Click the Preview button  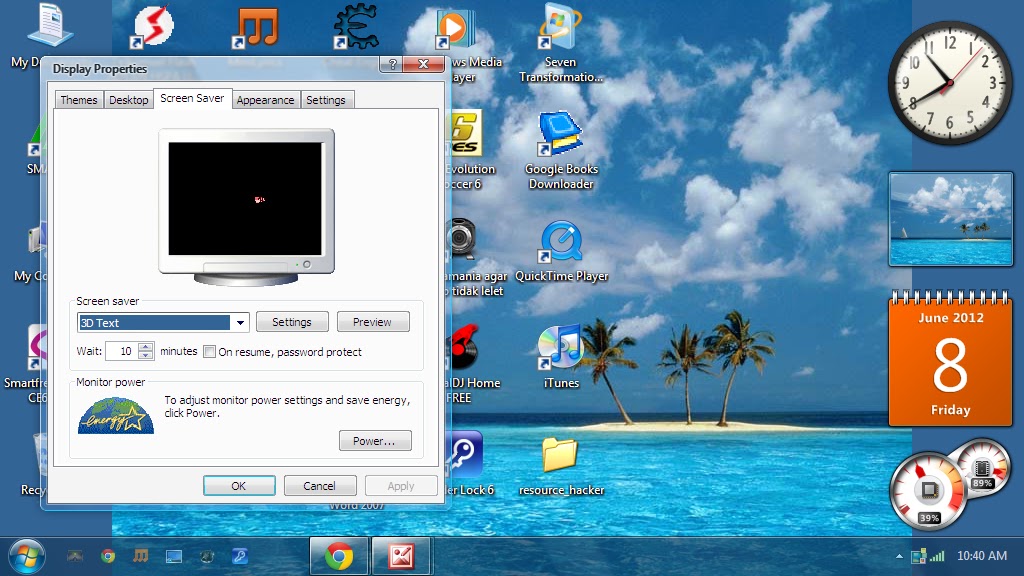click(372, 322)
